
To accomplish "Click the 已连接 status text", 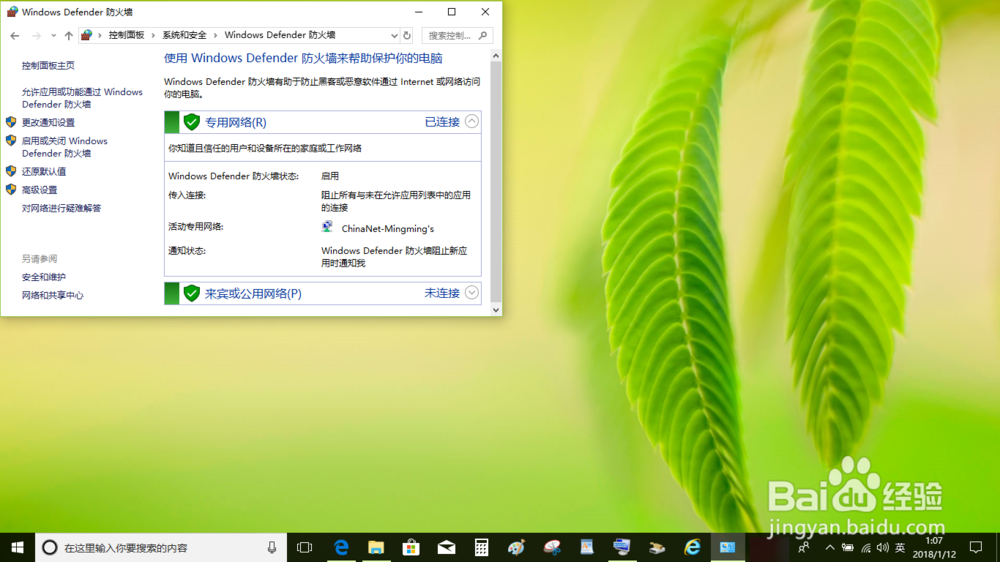I will pos(442,122).
